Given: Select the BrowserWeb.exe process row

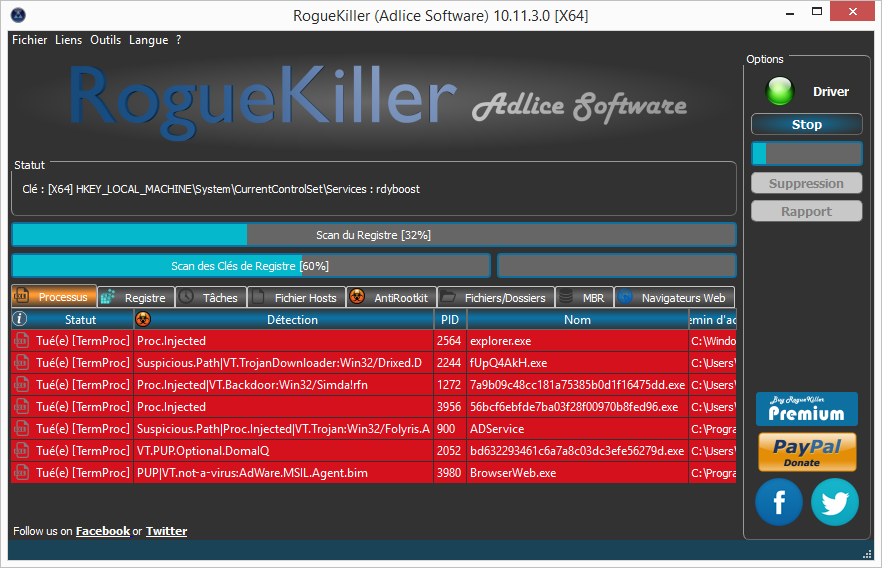Looking at the screenshot, I should 512,473.
